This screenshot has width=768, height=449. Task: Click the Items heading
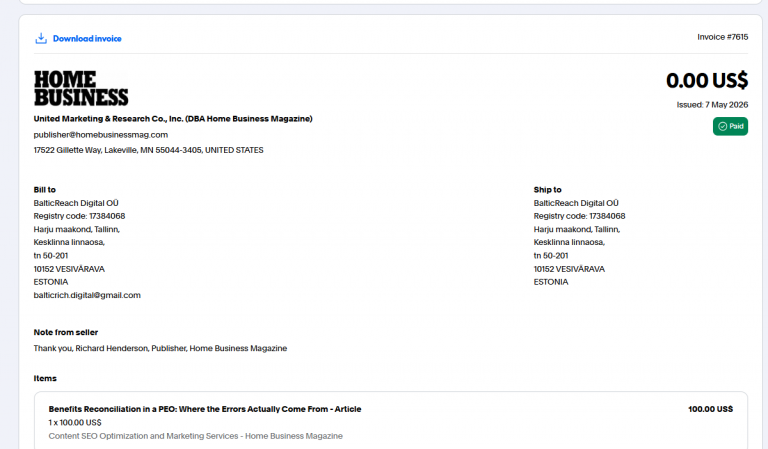click(x=45, y=378)
